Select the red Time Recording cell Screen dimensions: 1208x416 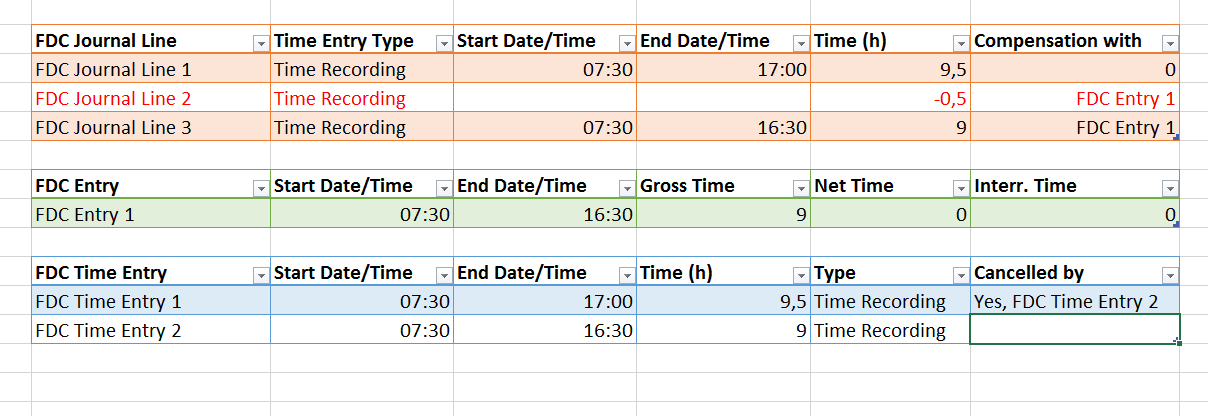[x=361, y=98]
